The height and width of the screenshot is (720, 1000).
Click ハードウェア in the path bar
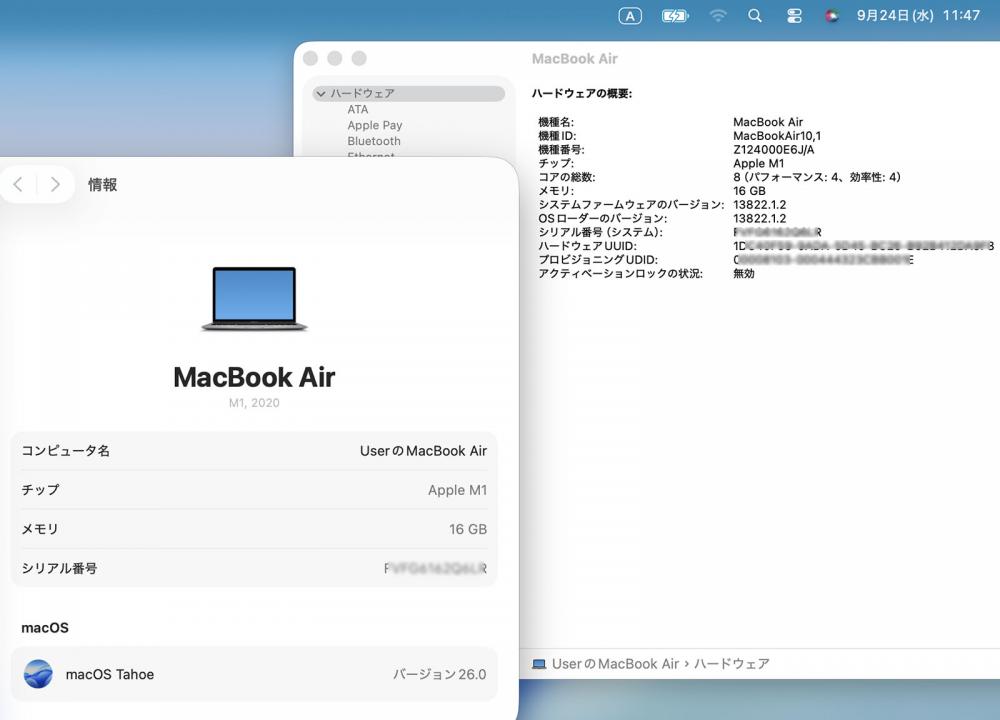click(732, 664)
